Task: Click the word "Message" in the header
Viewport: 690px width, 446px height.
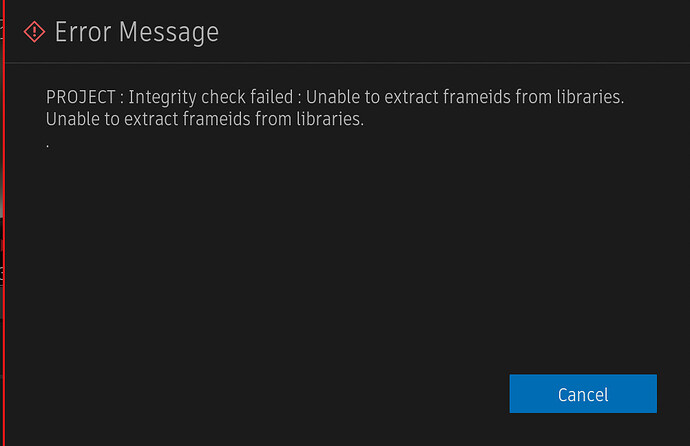Action: click(x=169, y=32)
